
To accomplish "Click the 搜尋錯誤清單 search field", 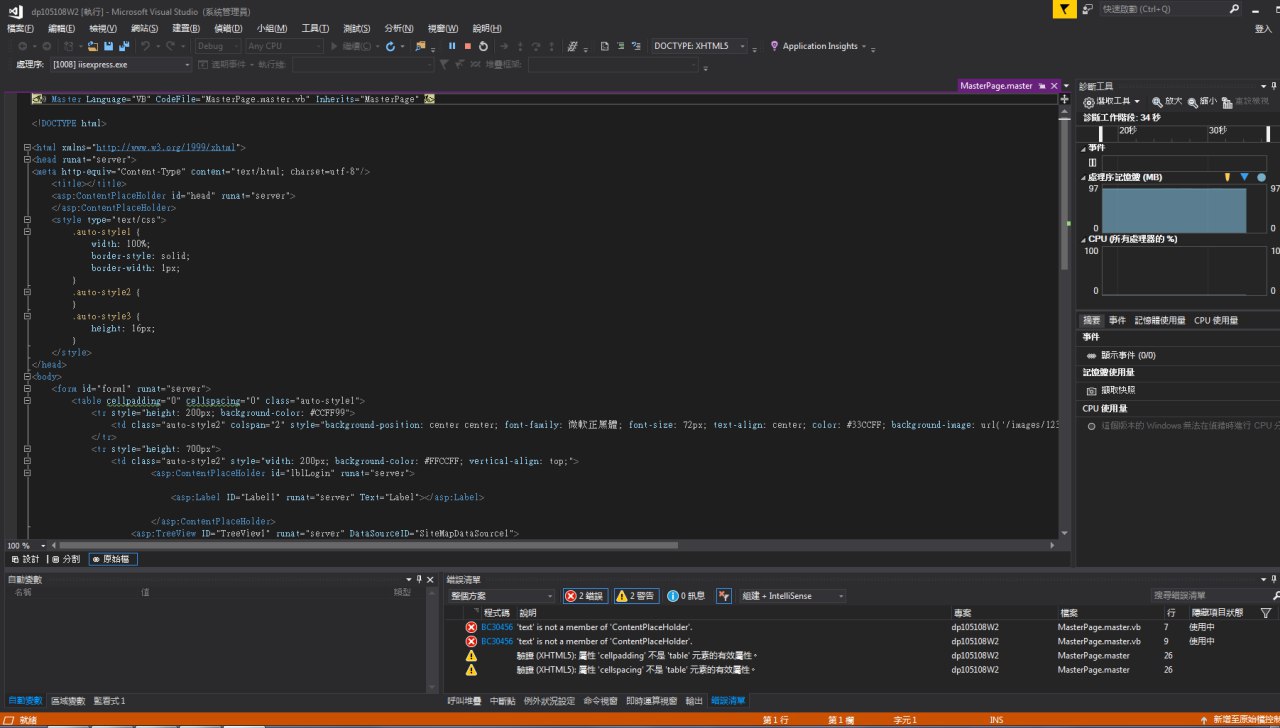I will tap(1210, 596).
